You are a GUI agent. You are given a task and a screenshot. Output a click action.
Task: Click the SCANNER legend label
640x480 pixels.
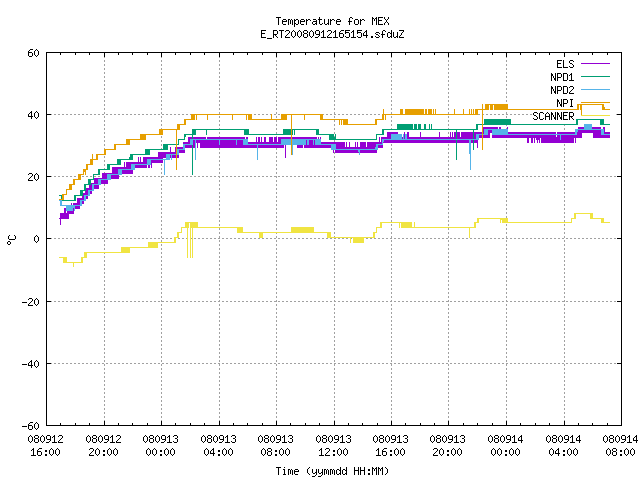coord(553,116)
